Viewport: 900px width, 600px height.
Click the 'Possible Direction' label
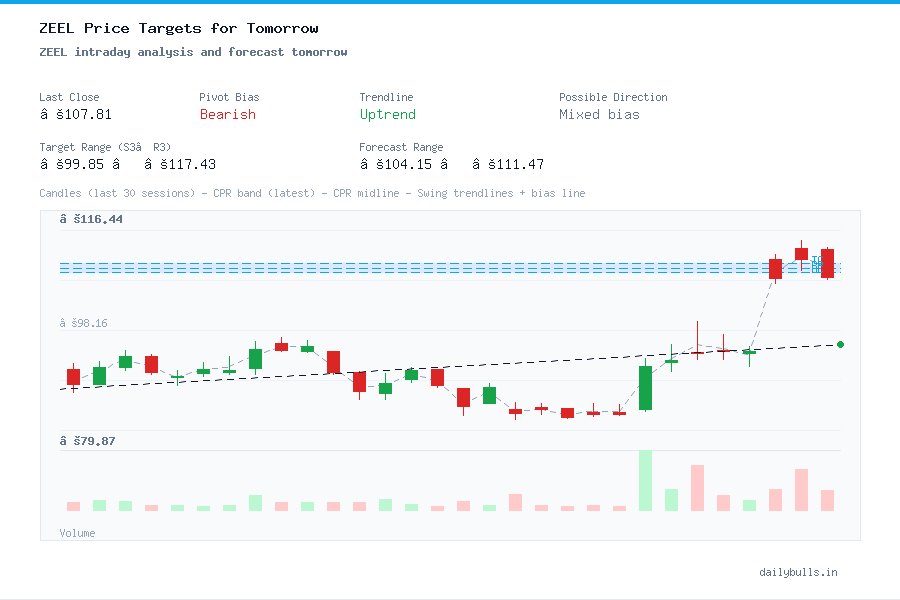pos(613,97)
